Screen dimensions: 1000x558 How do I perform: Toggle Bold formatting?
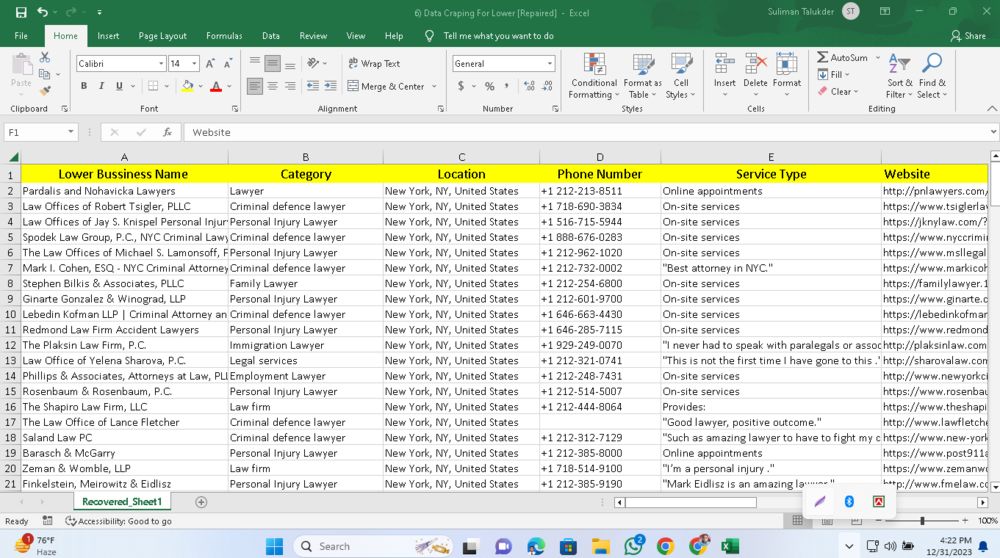84,86
